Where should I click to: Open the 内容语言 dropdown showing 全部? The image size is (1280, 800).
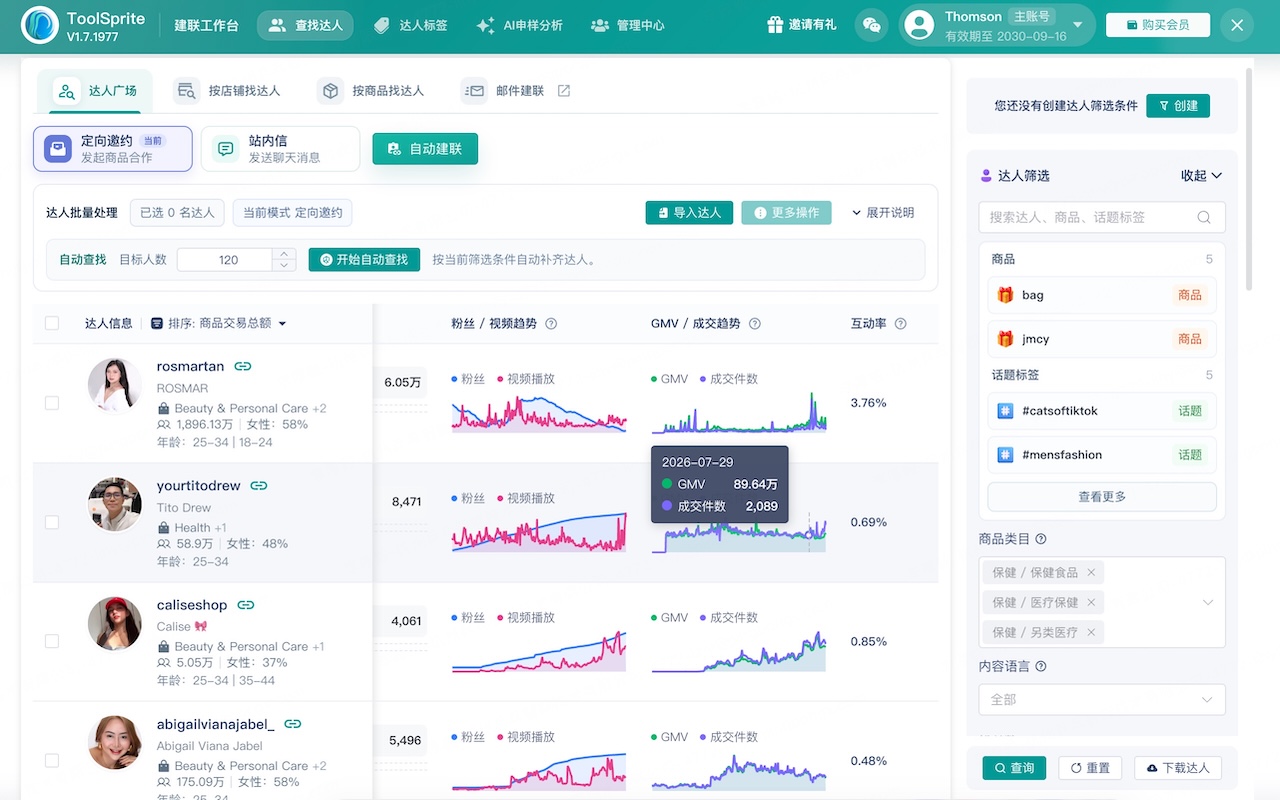click(1102, 700)
